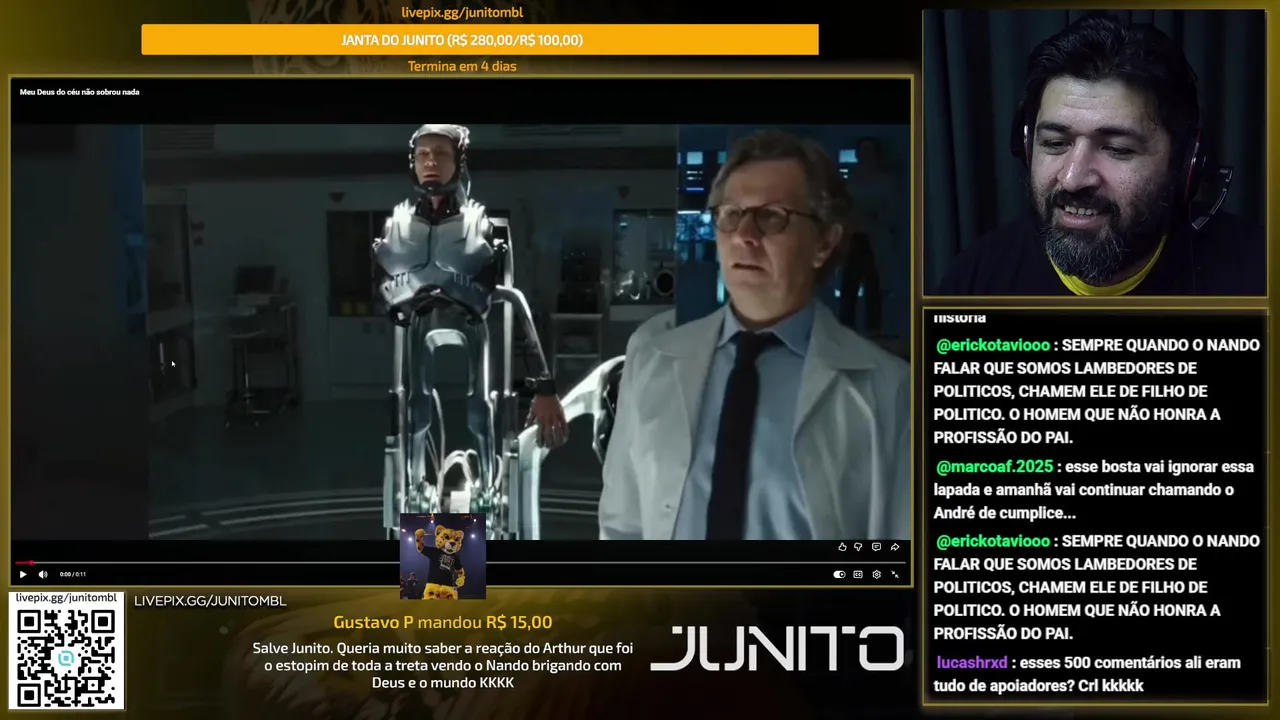Click the JUNITO logo
1280x720 pixels.
point(777,648)
